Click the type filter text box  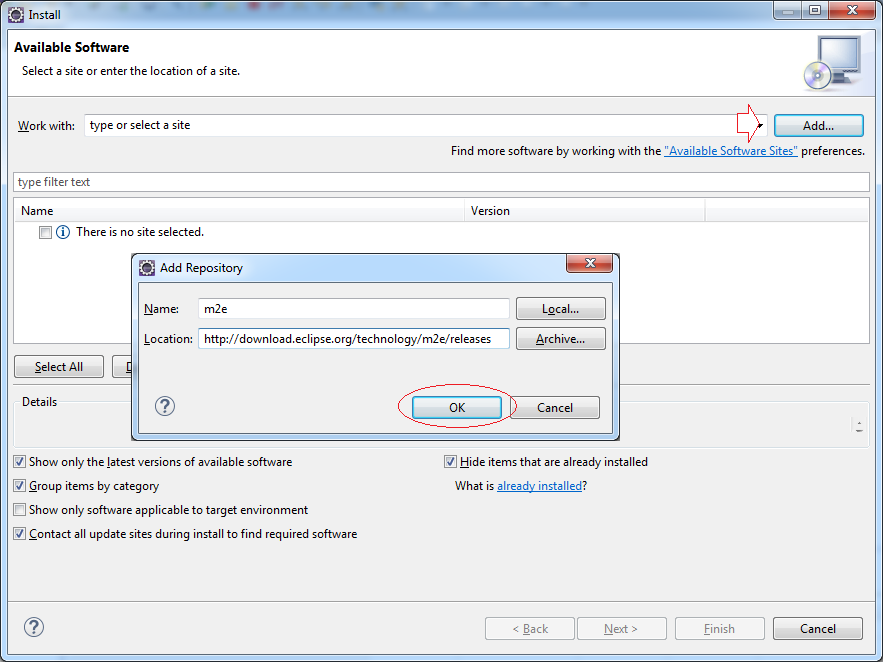(441, 182)
